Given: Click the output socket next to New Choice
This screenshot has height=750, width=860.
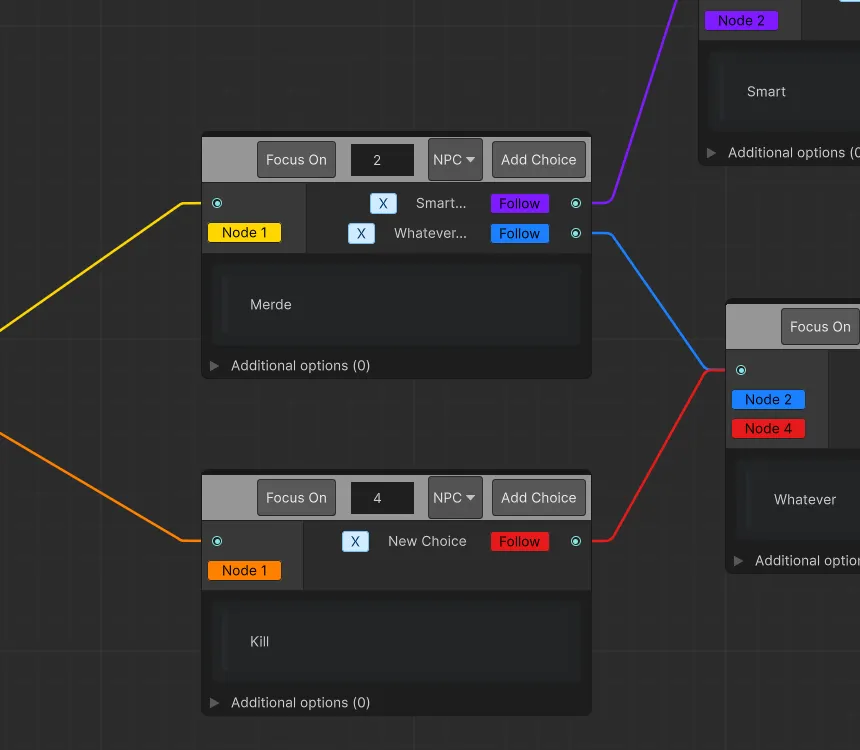Looking at the screenshot, I should pyautogui.click(x=576, y=541).
